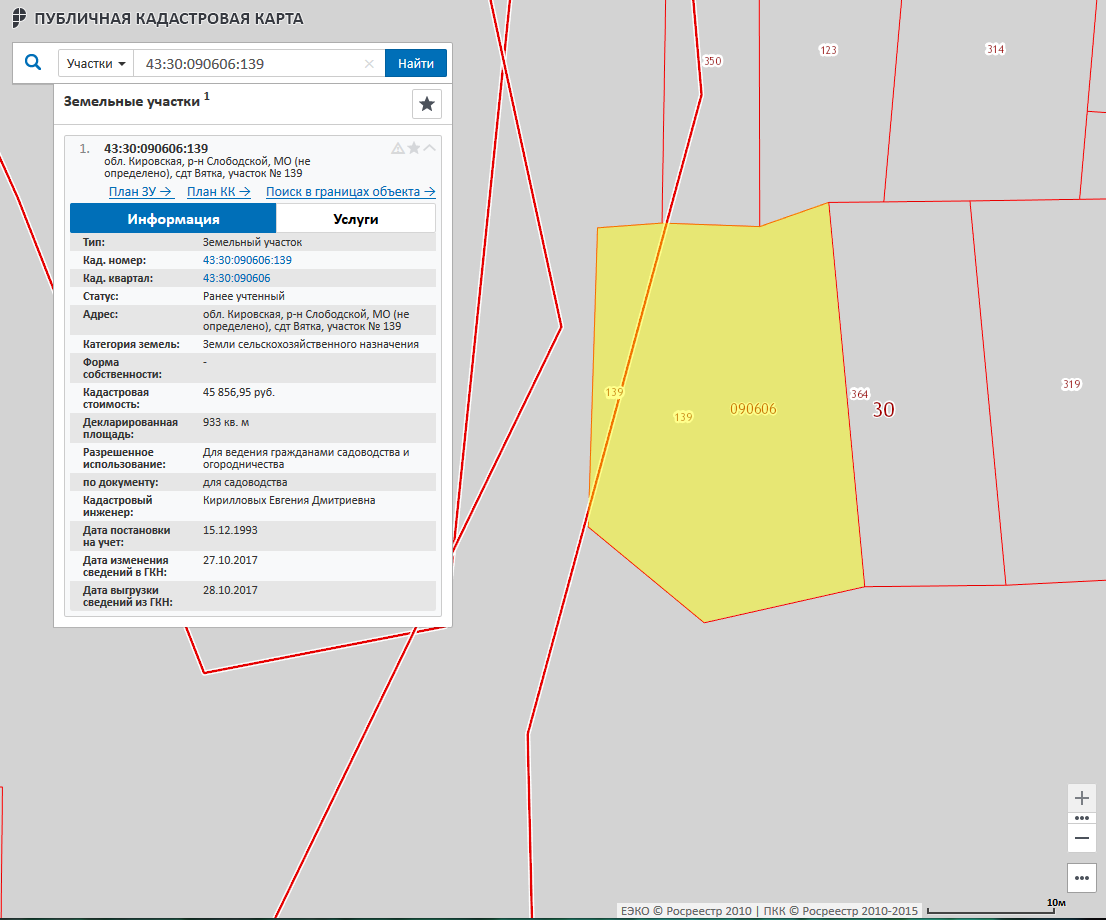Open the Участки search type dropdown
Image resolution: width=1106 pixels, height=920 pixels.
pos(96,64)
